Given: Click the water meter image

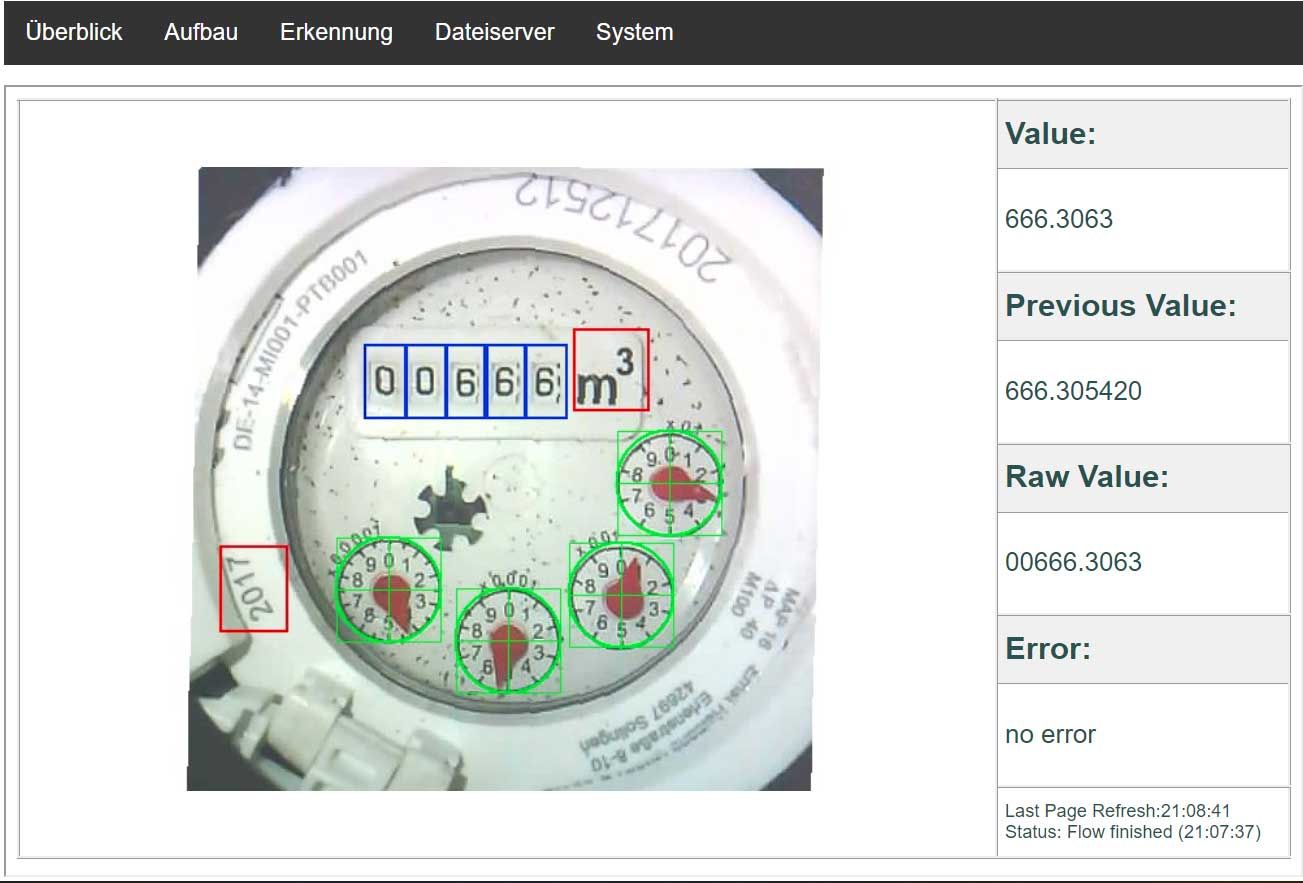Looking at the screenshot, I should (506, 479).
